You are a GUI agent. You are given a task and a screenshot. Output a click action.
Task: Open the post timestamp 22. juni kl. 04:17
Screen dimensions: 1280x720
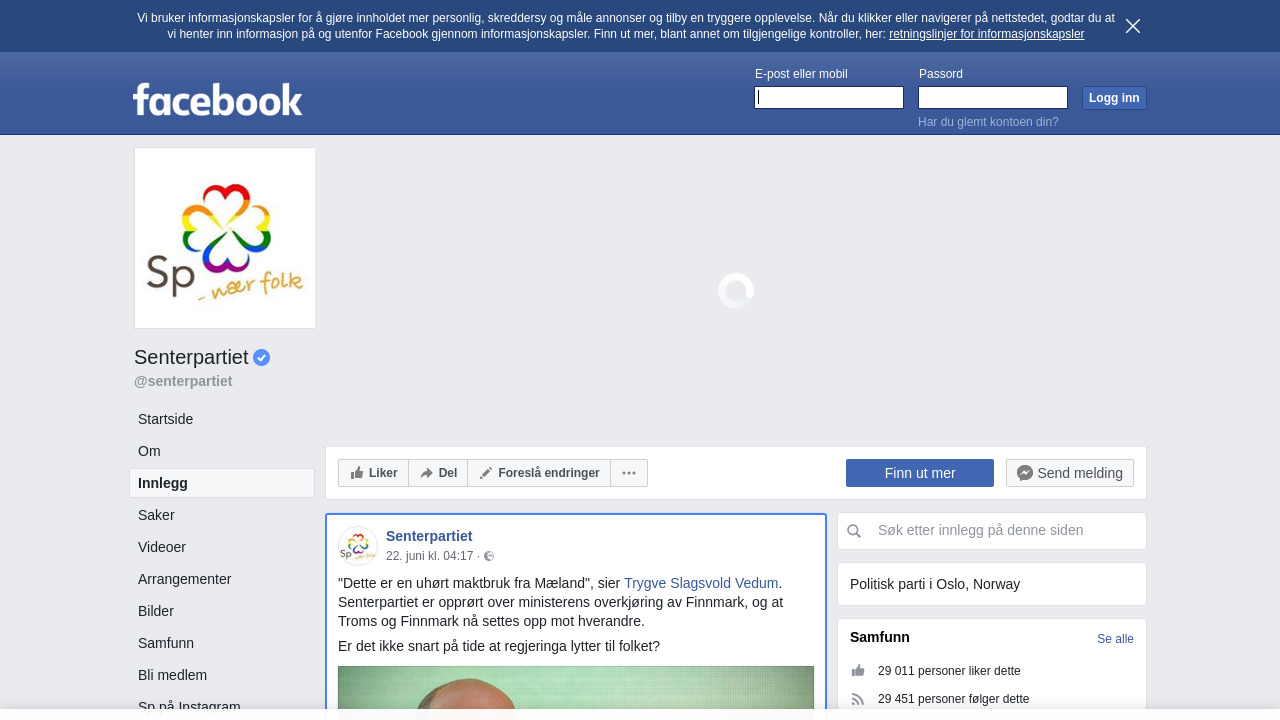pyautogui.click(x=430, y=556)
